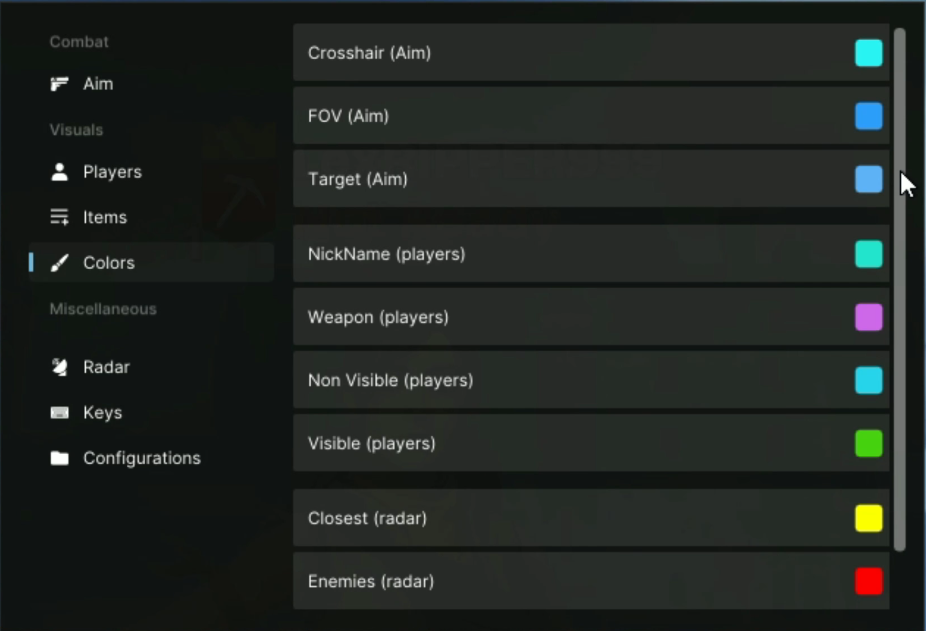Select the Keys menu entry

(x=102, y=413)
